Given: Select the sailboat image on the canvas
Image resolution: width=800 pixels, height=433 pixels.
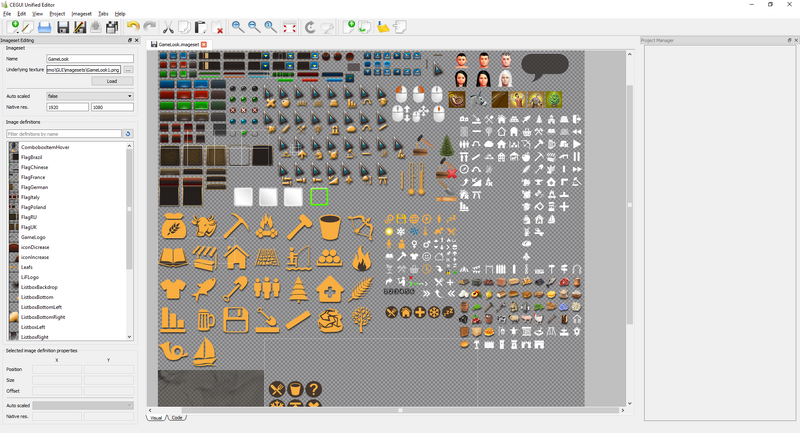Looking at the screenshot, I should (x=204, y=351).
